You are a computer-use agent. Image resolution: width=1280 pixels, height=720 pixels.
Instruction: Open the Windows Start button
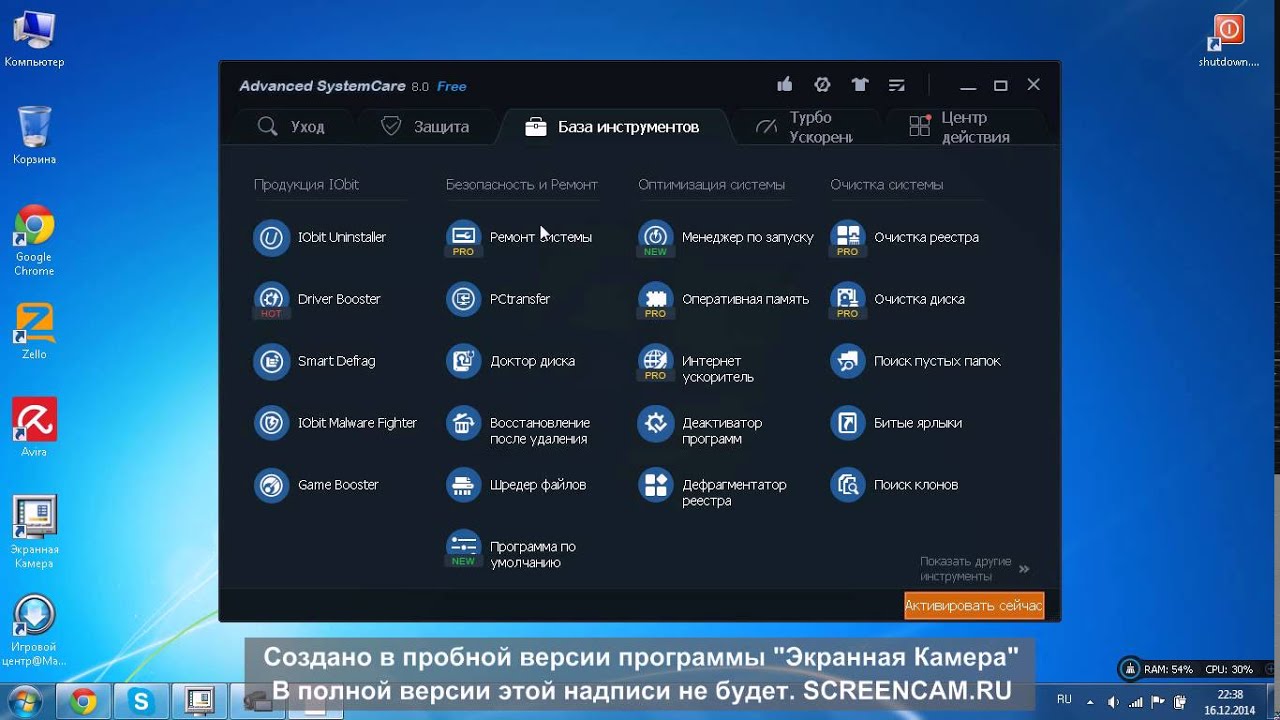pos(24,701)
